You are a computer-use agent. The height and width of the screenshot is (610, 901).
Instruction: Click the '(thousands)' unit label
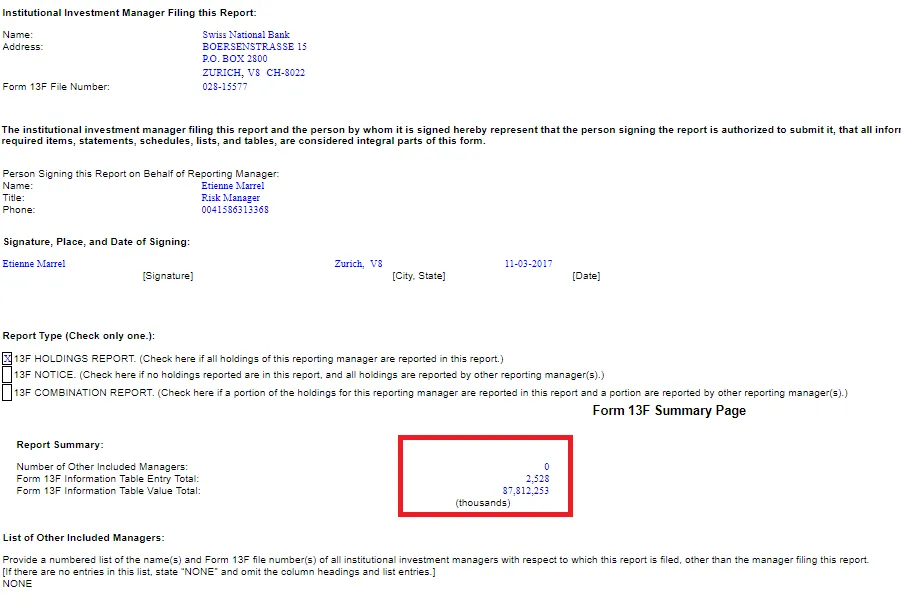(x=483, y=503)
